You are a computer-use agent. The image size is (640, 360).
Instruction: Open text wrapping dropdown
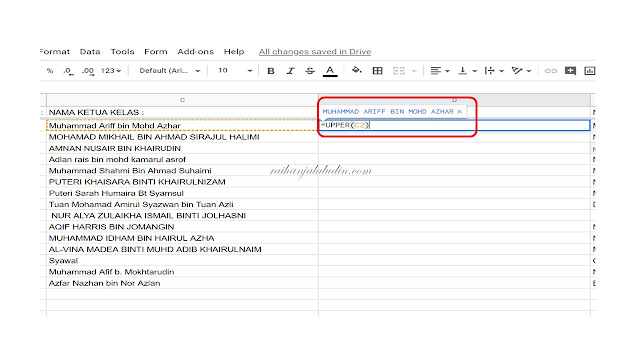click(494, 71)
